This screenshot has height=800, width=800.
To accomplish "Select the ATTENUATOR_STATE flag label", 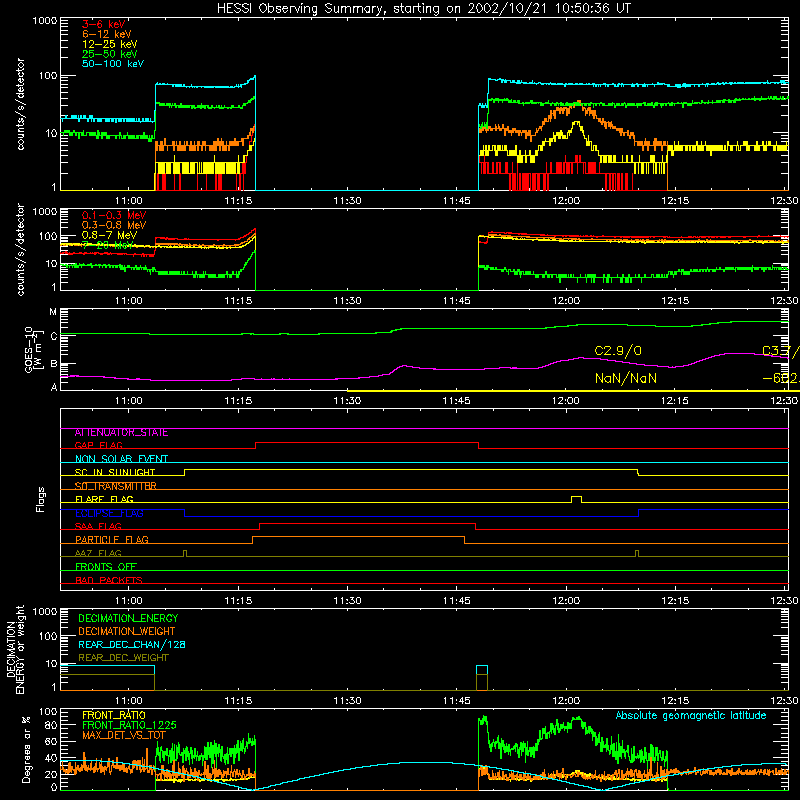I will point(121,433).
